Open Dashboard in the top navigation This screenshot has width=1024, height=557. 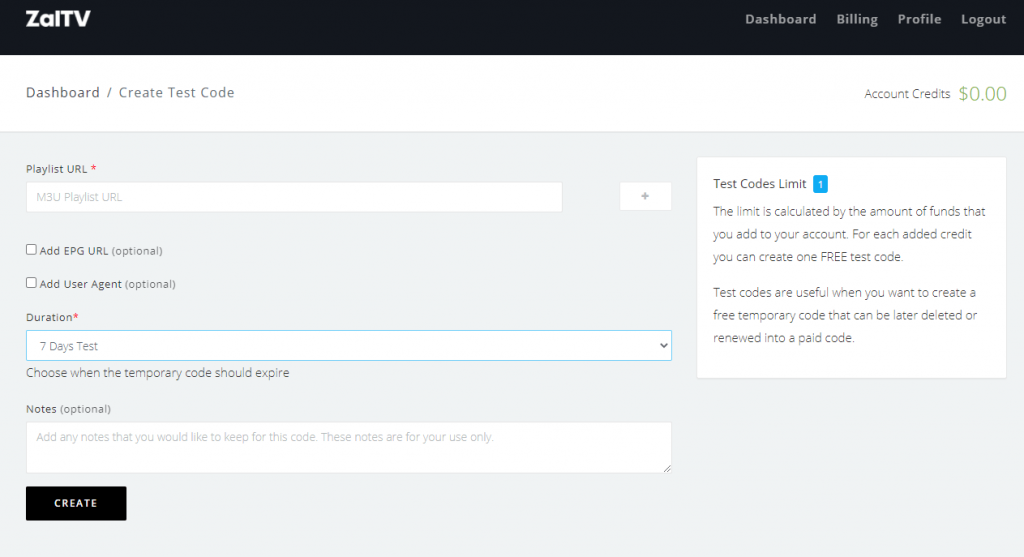(780, 20)
